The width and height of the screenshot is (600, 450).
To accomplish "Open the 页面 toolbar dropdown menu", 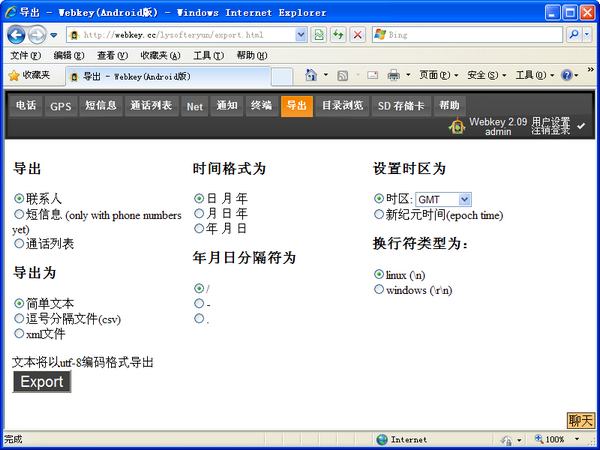I will (438, 75).
